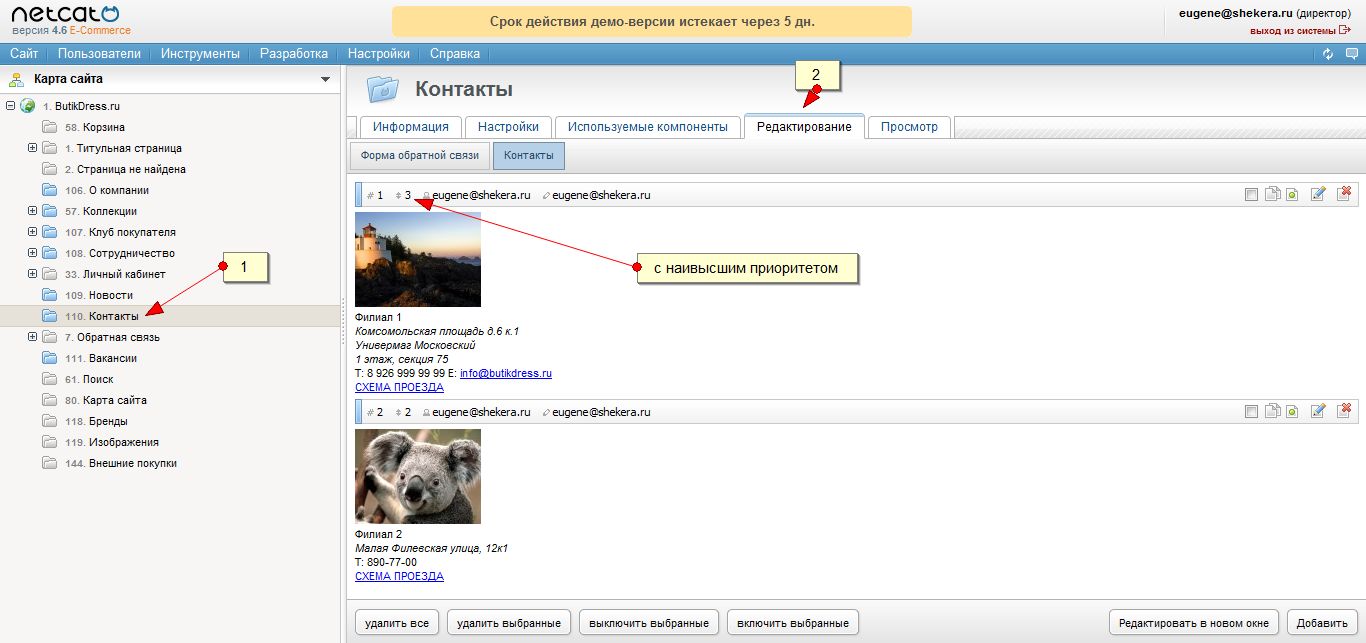The image size is (1366, 643).
Task: Click the logout arrow icon beside 'выход из системы'
Action: click(x=1345, y=31)
